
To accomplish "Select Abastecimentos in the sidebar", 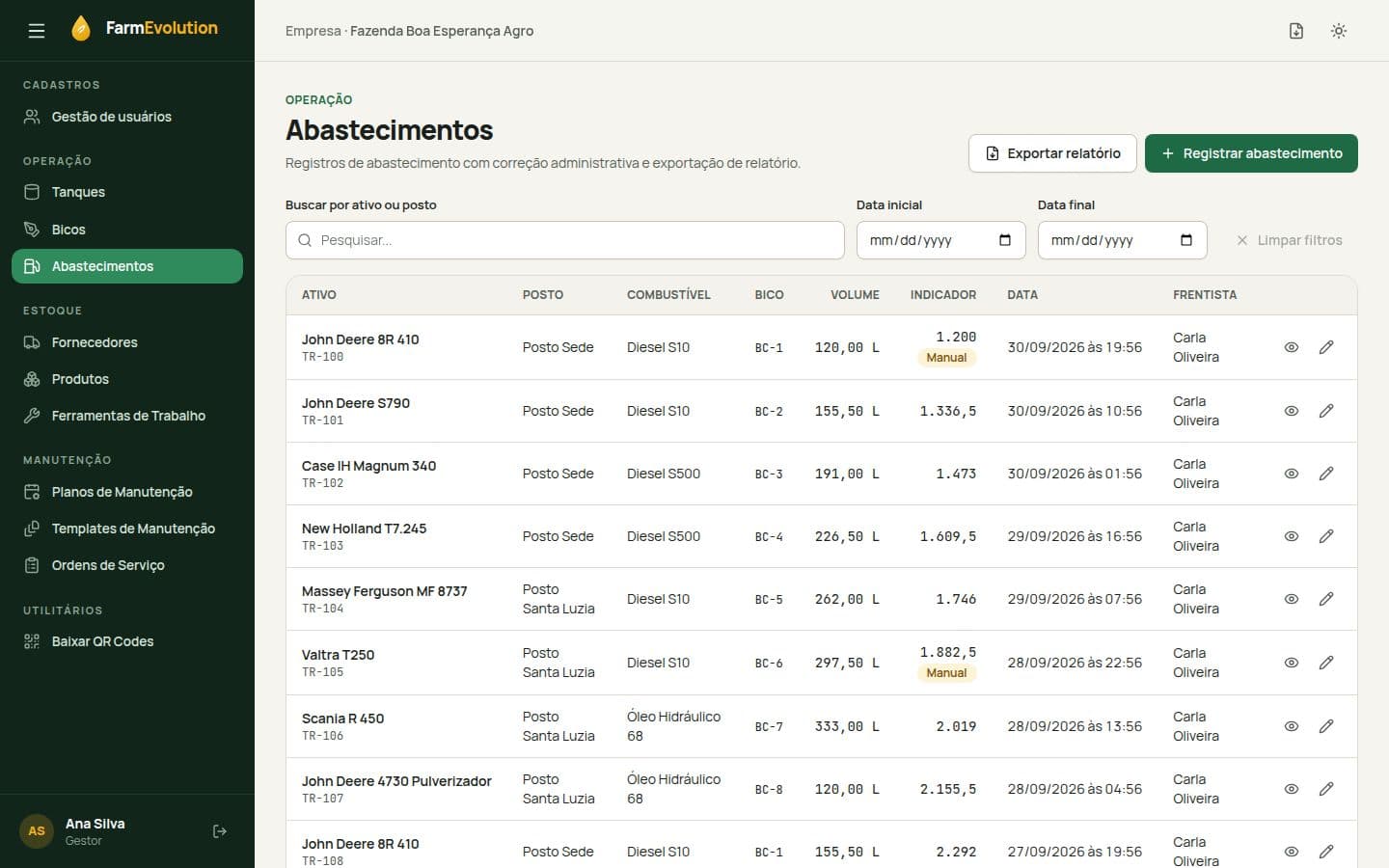I will click(127, 266).
